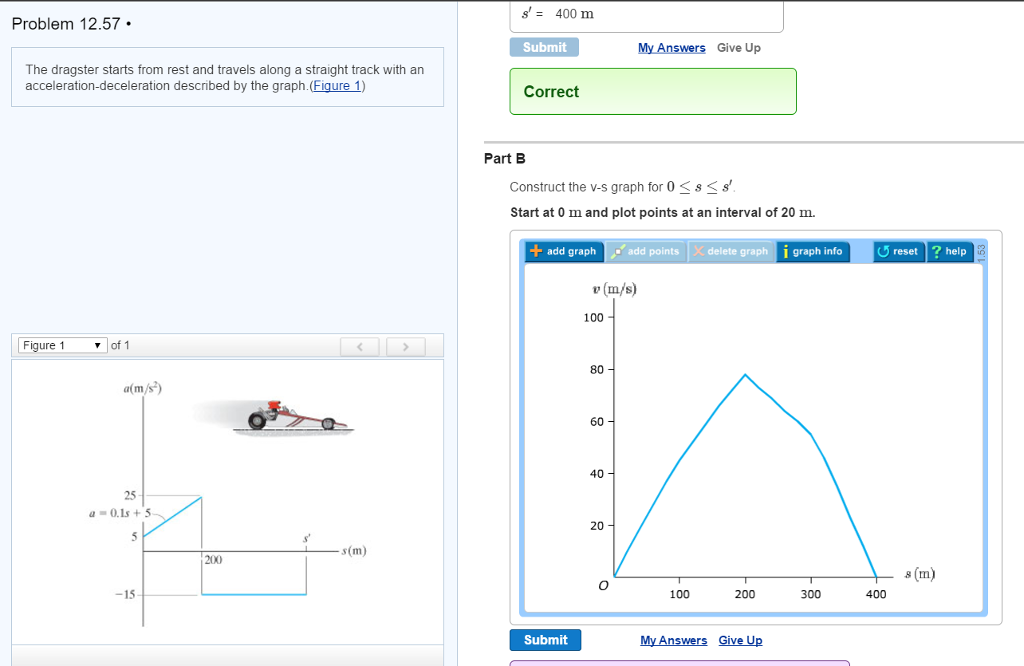Reset the plot using the reset icon
The width and height of the screenshot is (1024, 666).
[x=884, y=251]
